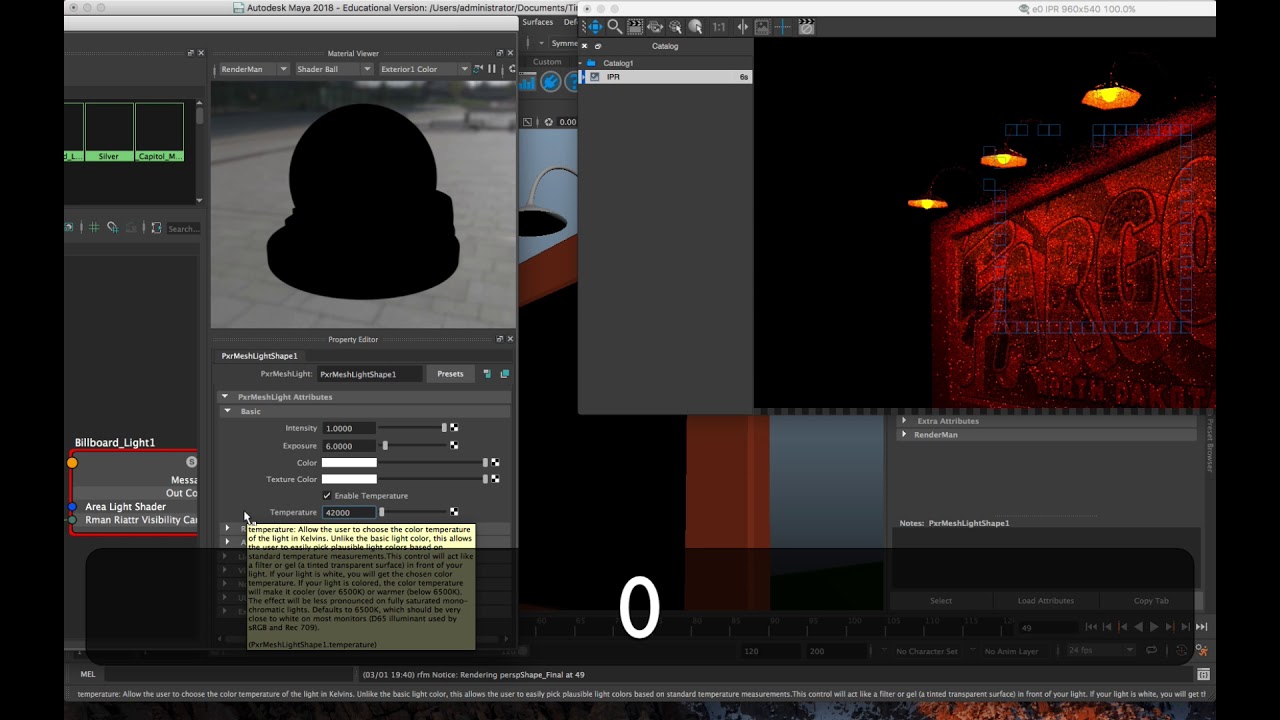Click the Select button in Attribute Editor
Screen dimensions: 1280x720
click(x=941, y=601)
